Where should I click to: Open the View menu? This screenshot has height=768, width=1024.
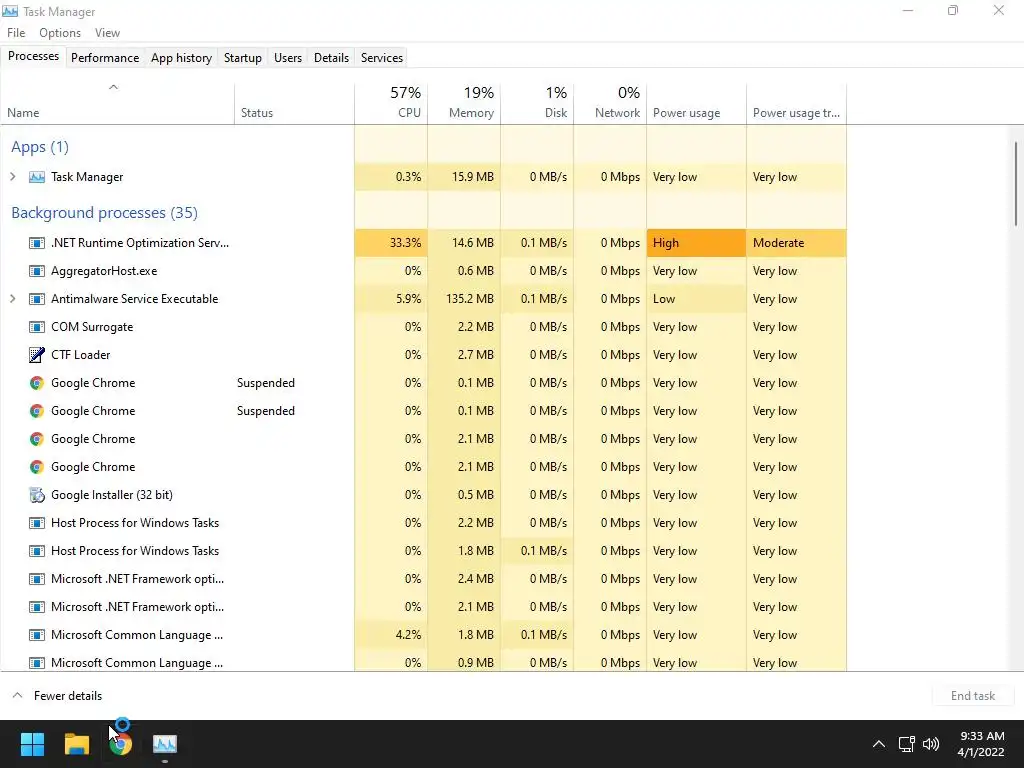[x=107, y=33]
